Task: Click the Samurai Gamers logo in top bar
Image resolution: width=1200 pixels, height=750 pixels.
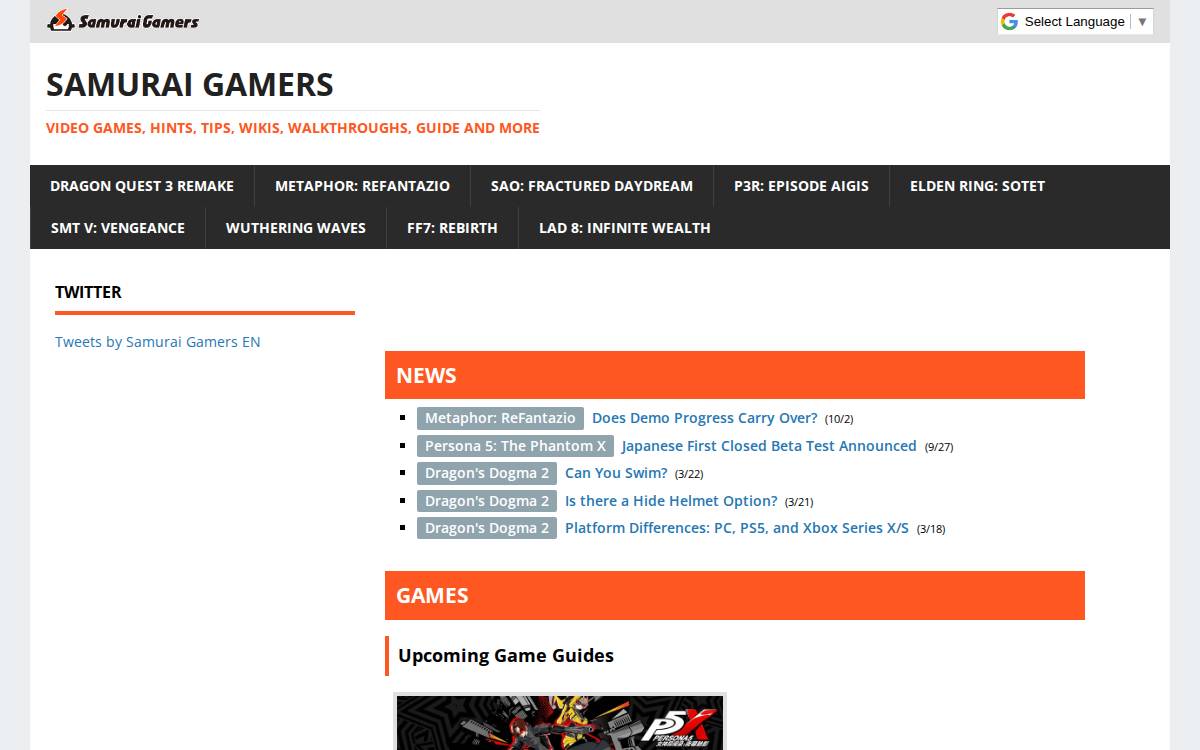Action: pos(123,21)
